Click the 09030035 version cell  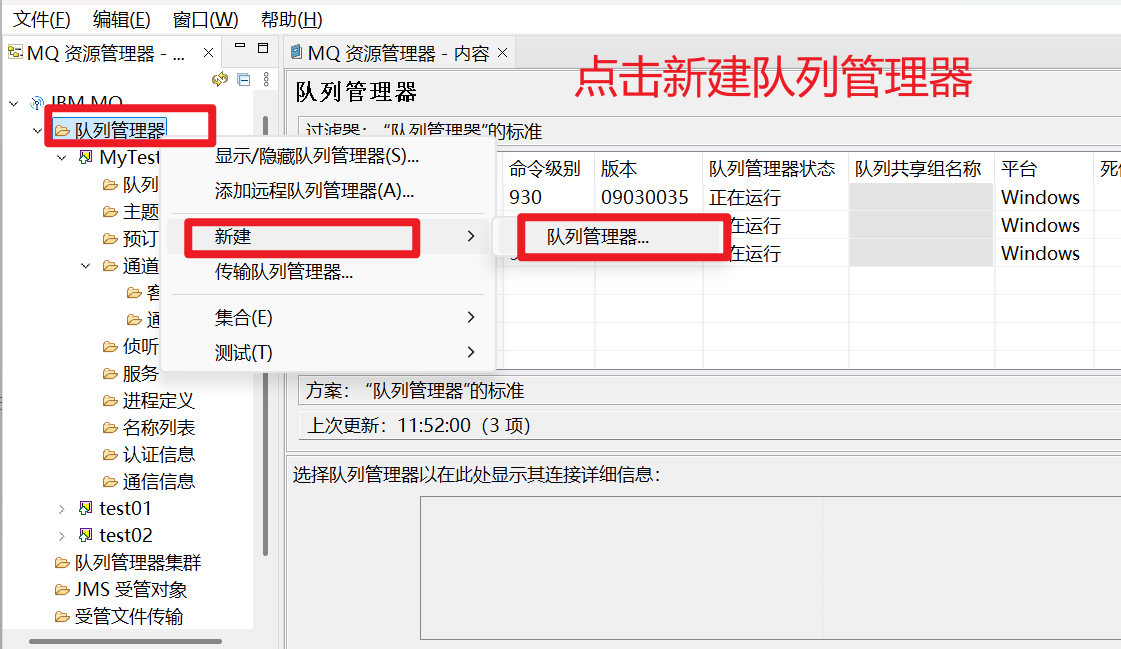pyautogui.click(x=644, y=197)
